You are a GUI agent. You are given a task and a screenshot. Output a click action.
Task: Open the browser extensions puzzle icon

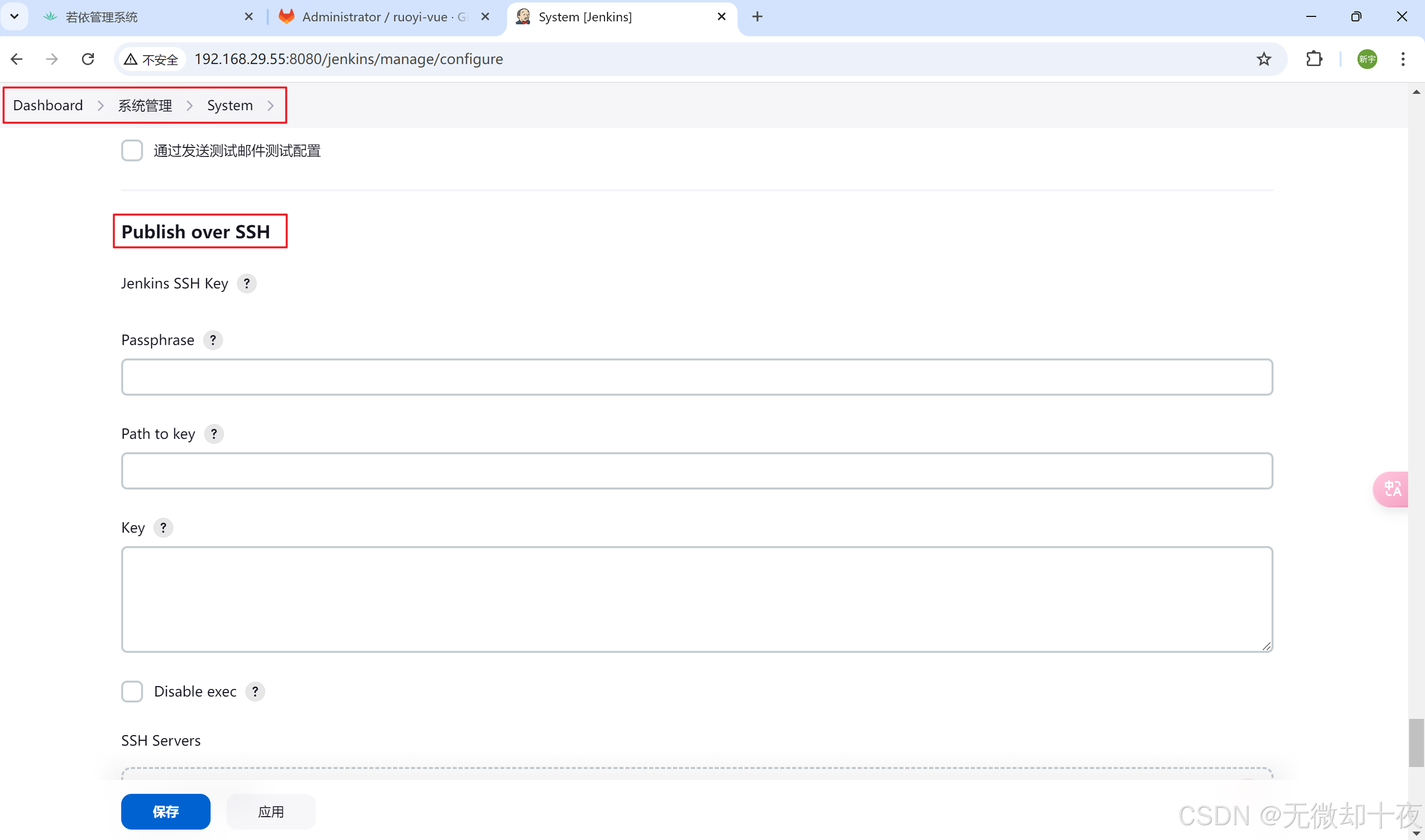coord(1314,60)
